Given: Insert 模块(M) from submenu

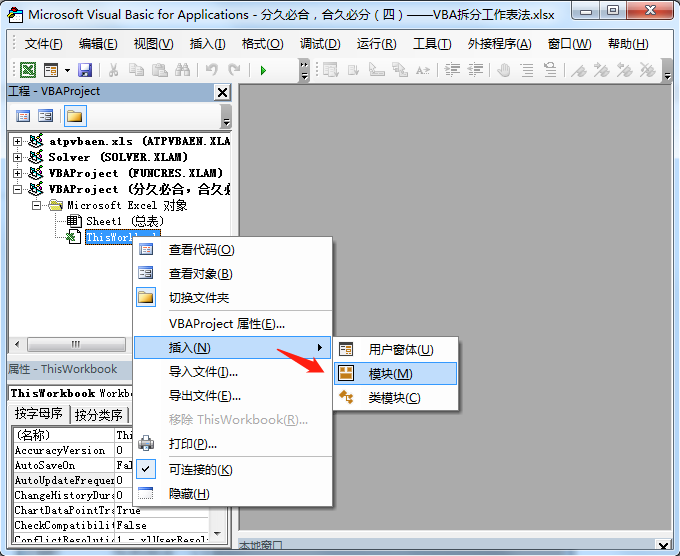Looking at the screenshot, I should click(396, 373).
